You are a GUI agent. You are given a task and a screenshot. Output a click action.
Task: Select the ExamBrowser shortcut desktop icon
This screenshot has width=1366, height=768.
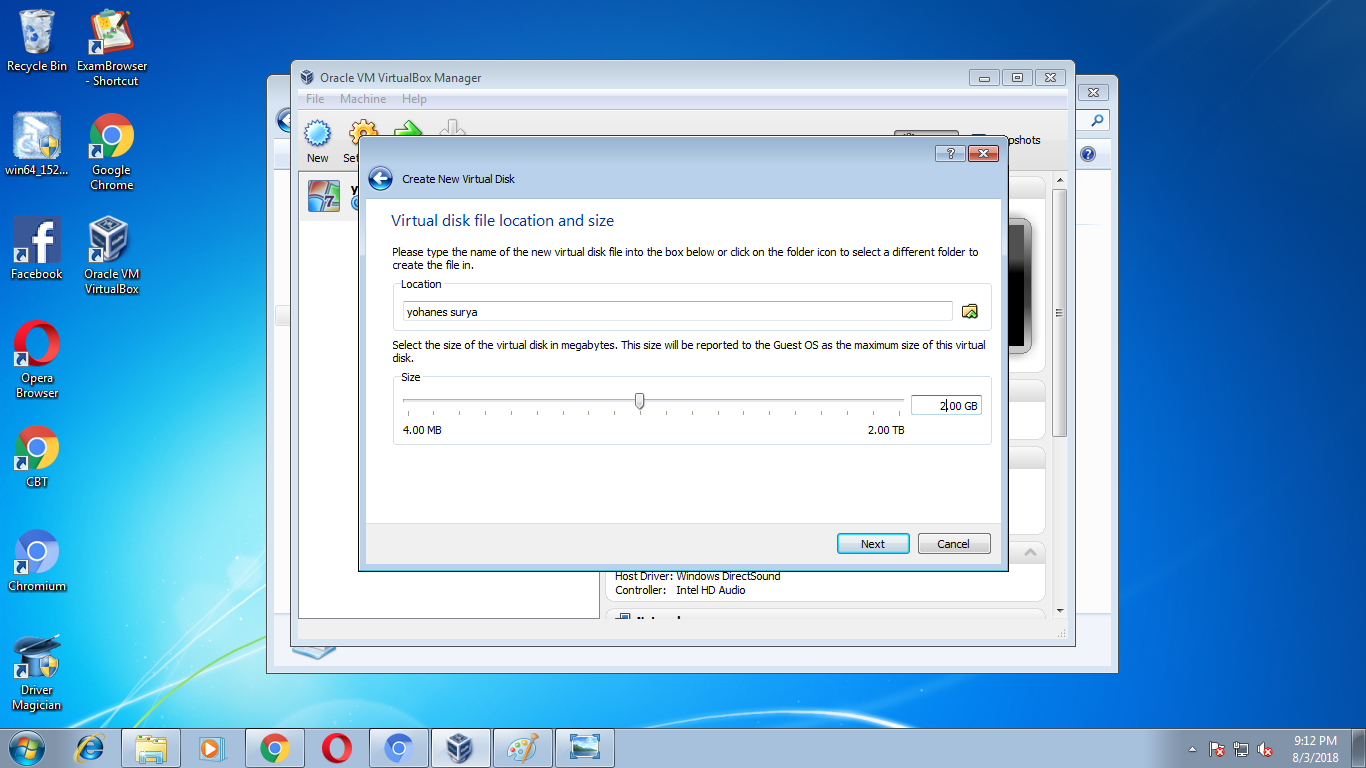[x=111, y=48]
